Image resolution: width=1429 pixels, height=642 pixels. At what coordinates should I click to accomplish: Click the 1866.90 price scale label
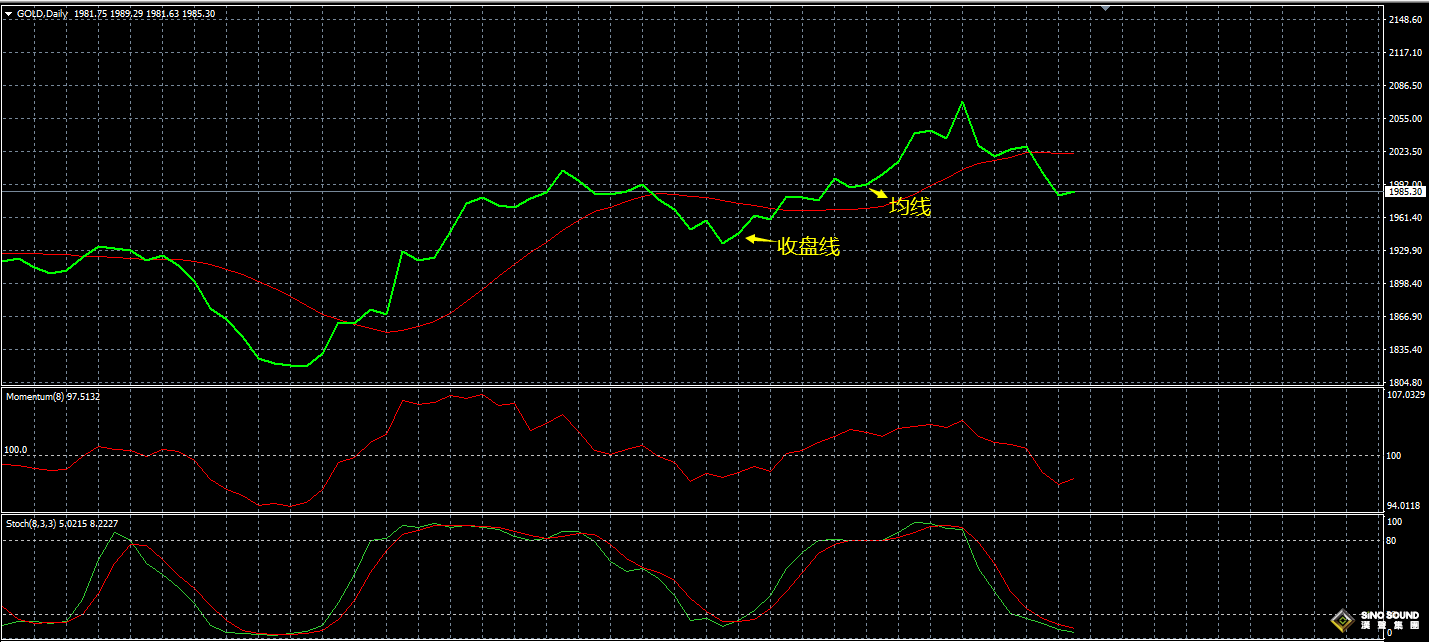pyautogui.click(x=1405, y=317)
